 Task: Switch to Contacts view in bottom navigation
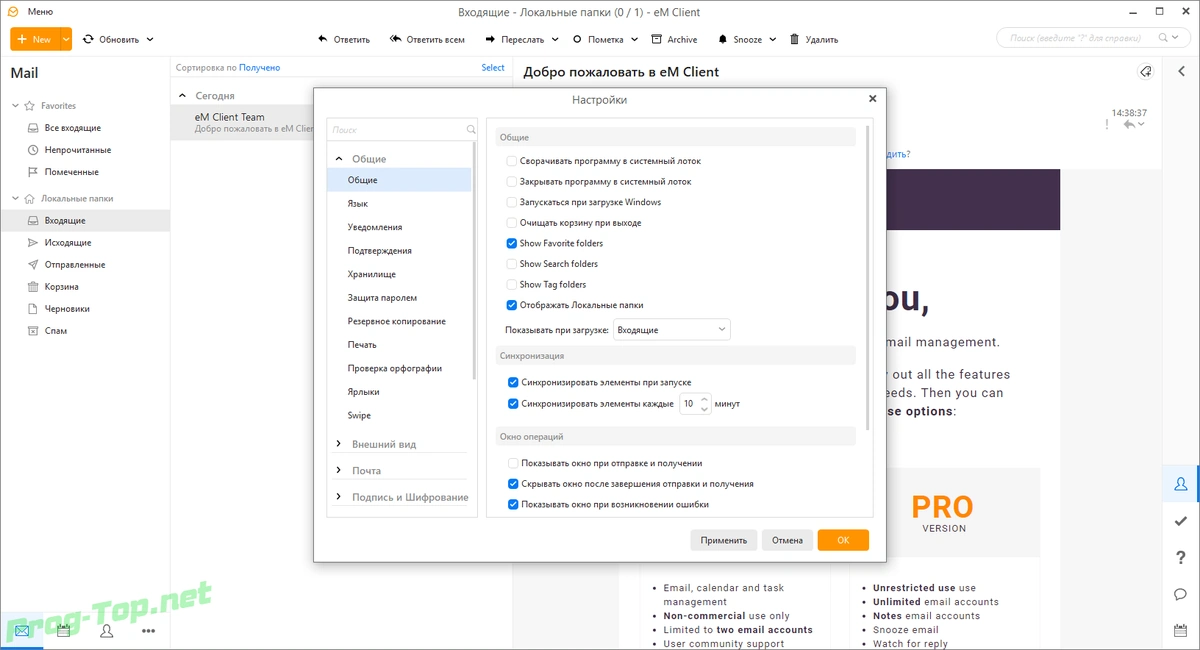point(106,631)
